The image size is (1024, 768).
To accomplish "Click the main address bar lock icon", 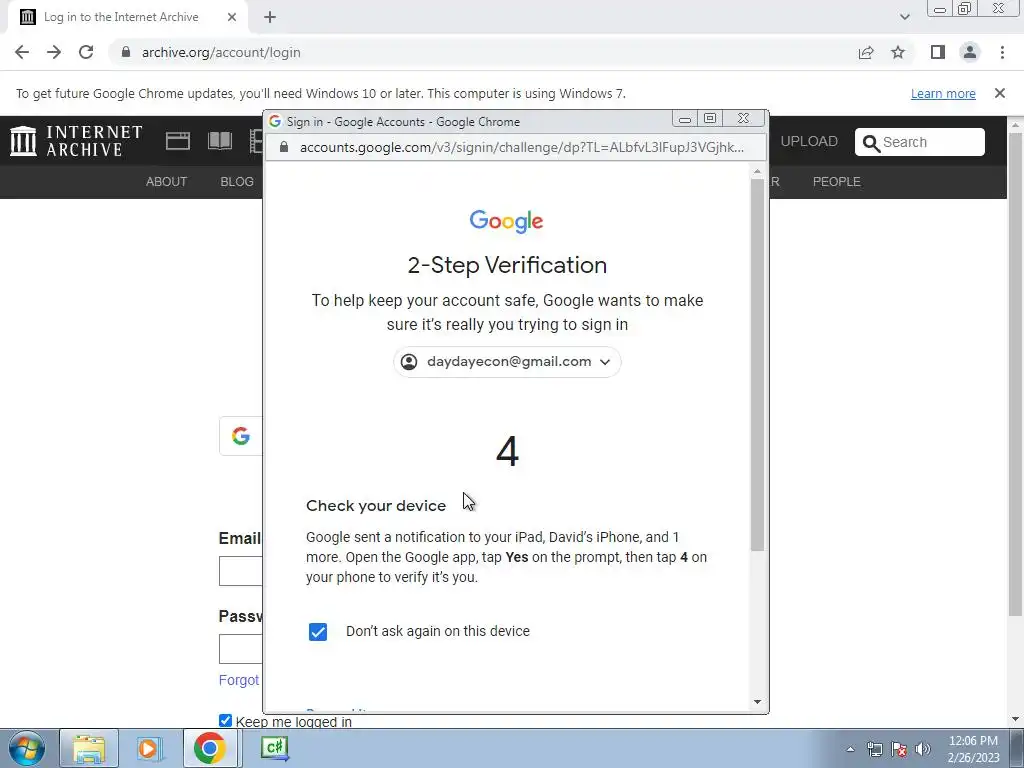I will tap(126, 52).
